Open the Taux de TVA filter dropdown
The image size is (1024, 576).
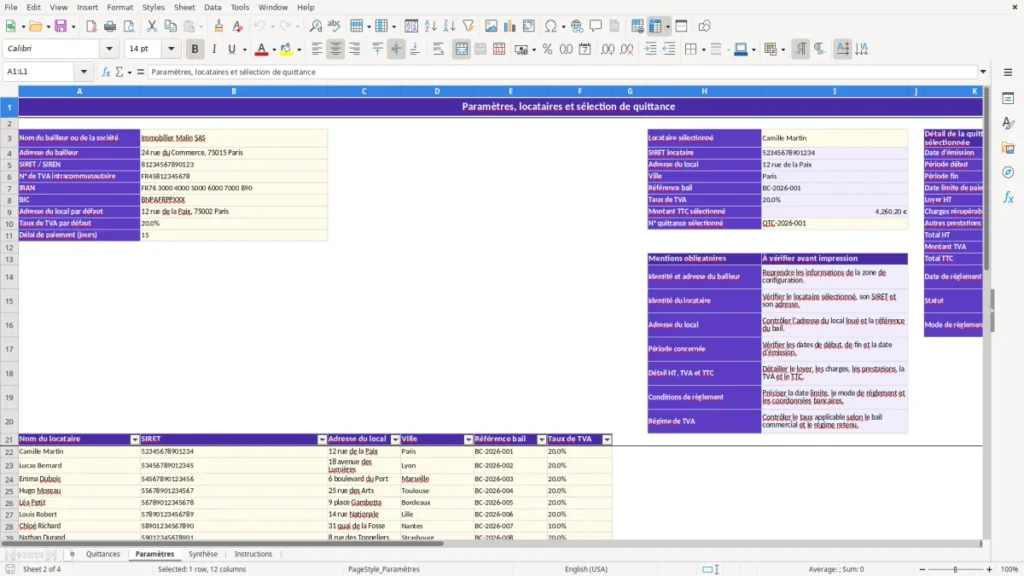click(x=607, y=440)
